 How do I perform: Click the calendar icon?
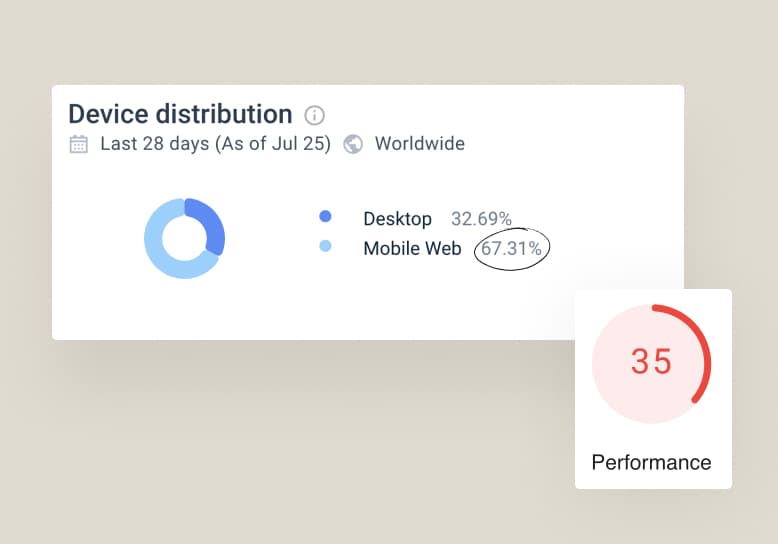pyautogui.click(x=78, y=144)
